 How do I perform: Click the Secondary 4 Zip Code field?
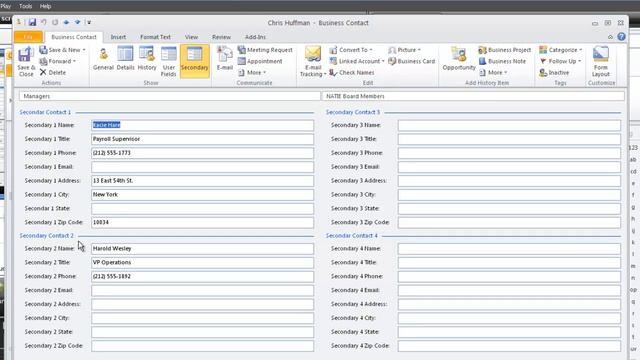[x=509, y=346]
